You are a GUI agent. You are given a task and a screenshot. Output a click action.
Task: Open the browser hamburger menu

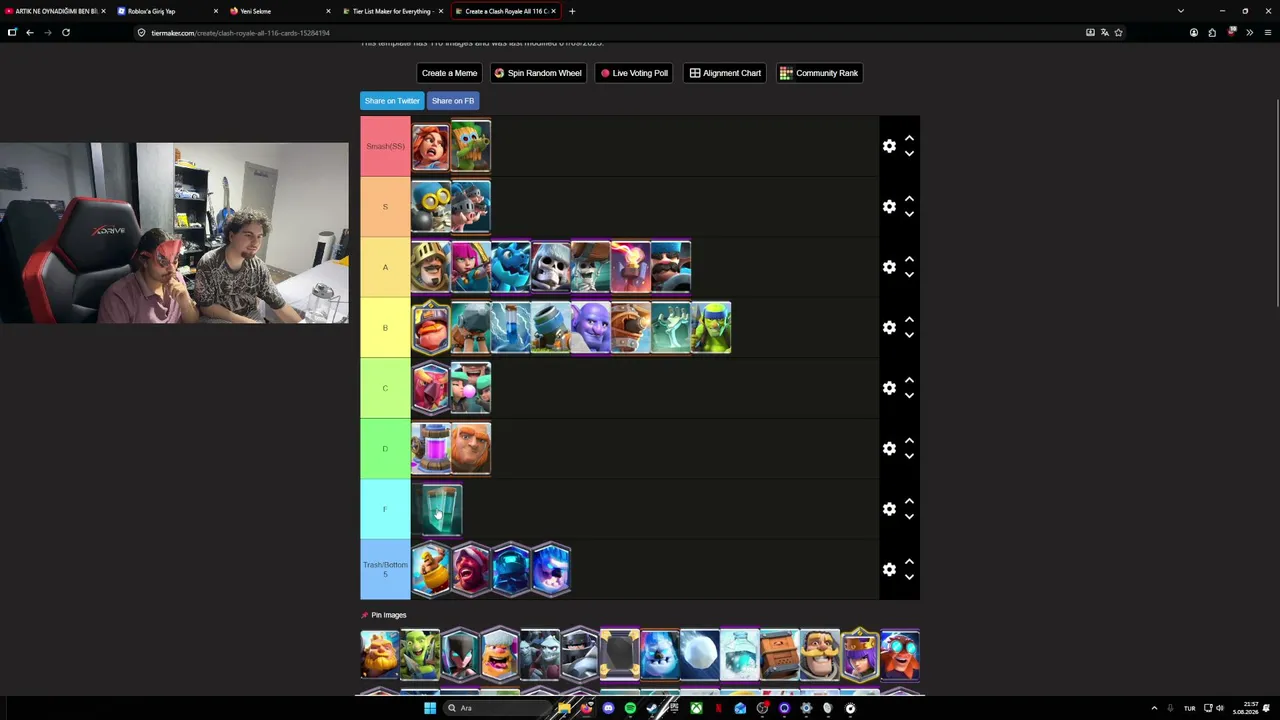pos(1268,32)
